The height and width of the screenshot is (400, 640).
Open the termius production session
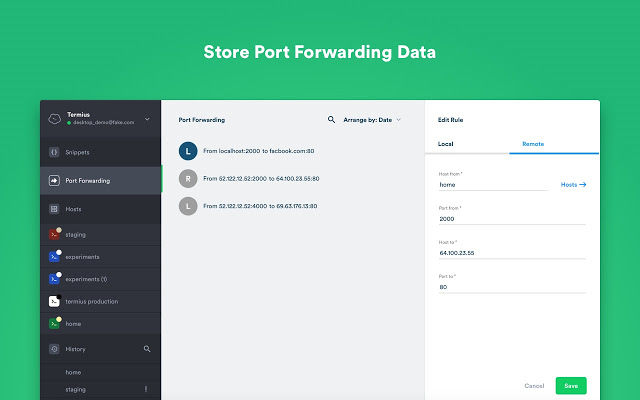100,301
